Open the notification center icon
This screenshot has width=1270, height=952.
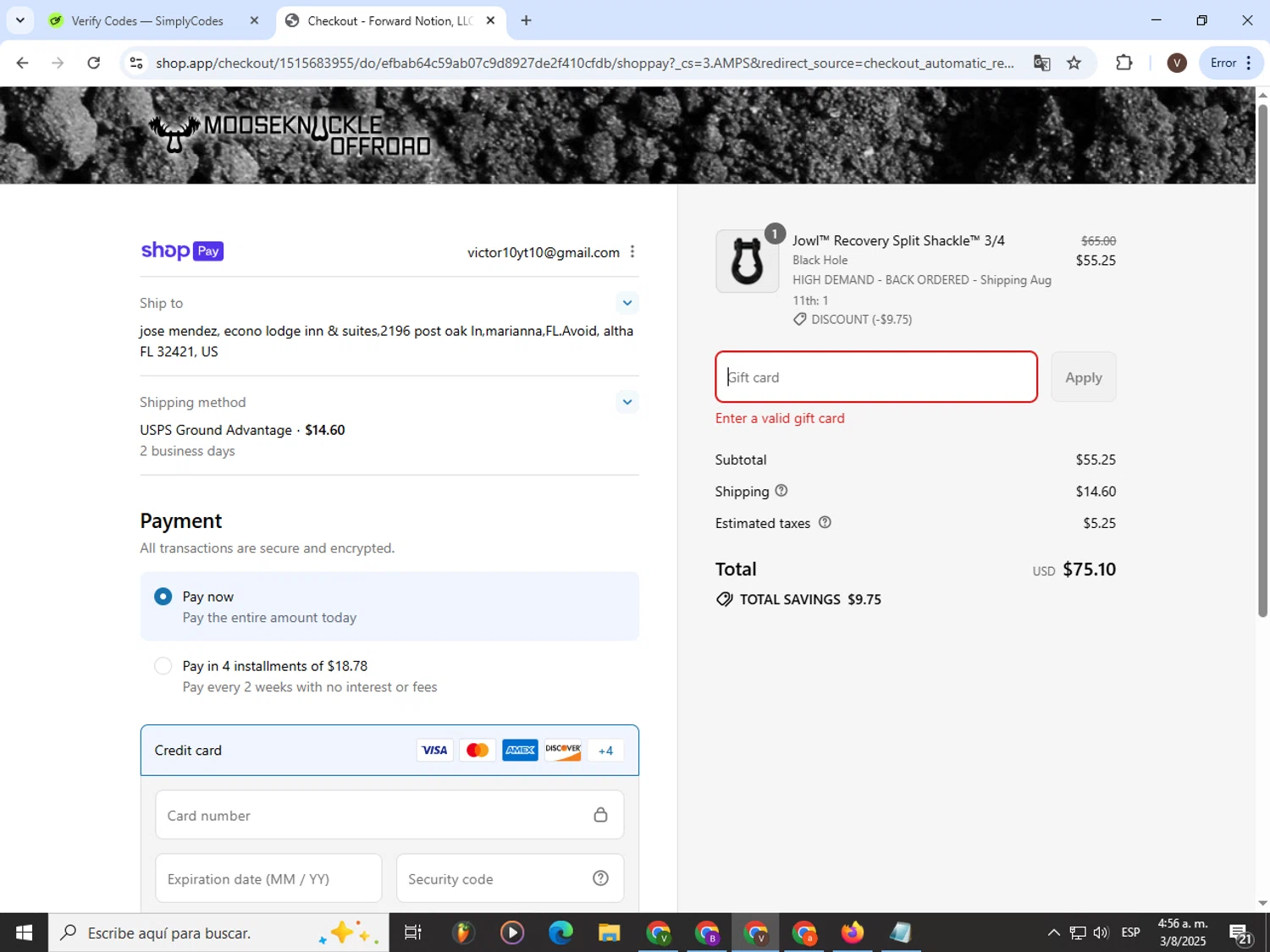(1241, 933)
